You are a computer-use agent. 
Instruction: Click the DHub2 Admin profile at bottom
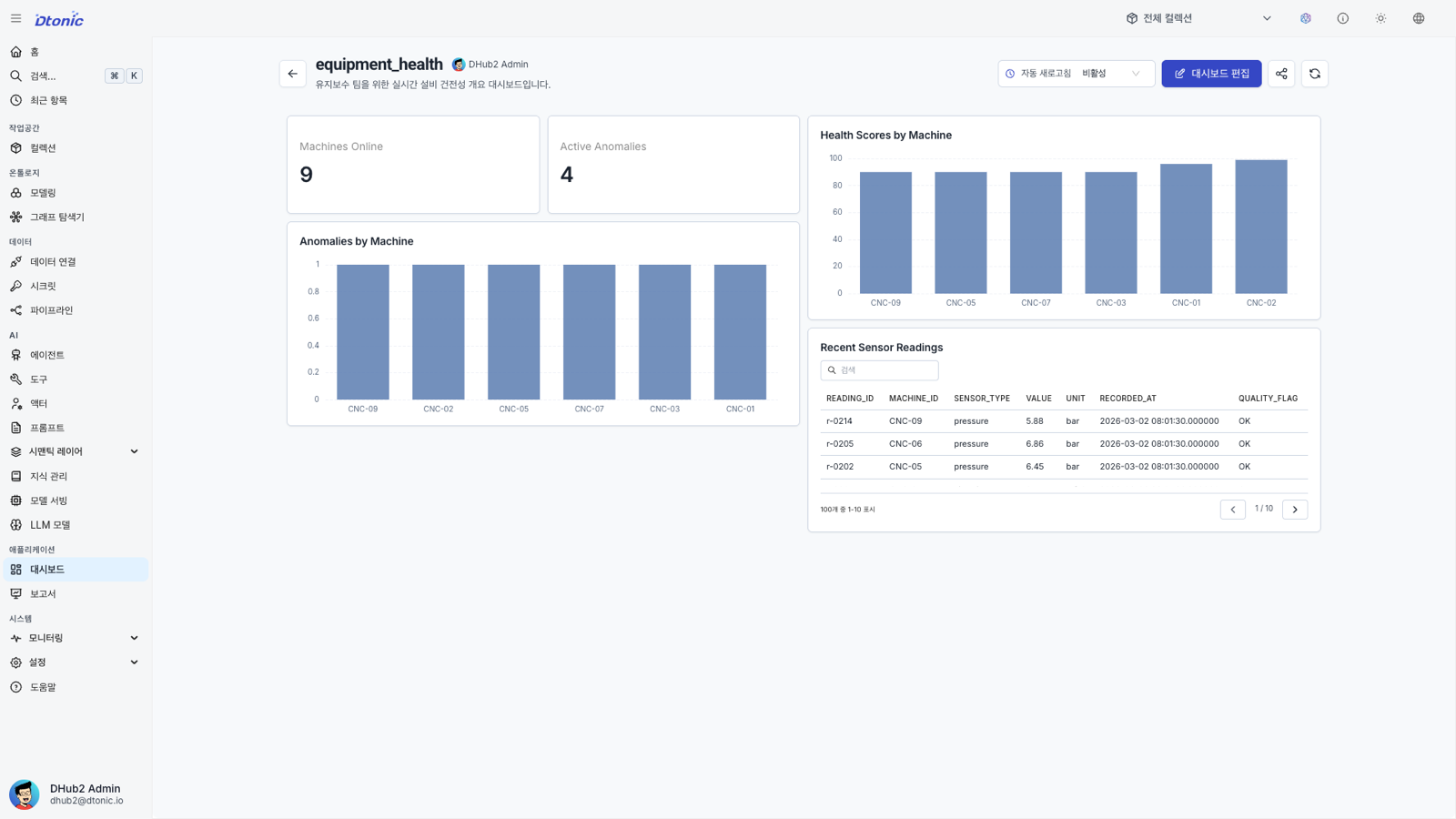76,794
